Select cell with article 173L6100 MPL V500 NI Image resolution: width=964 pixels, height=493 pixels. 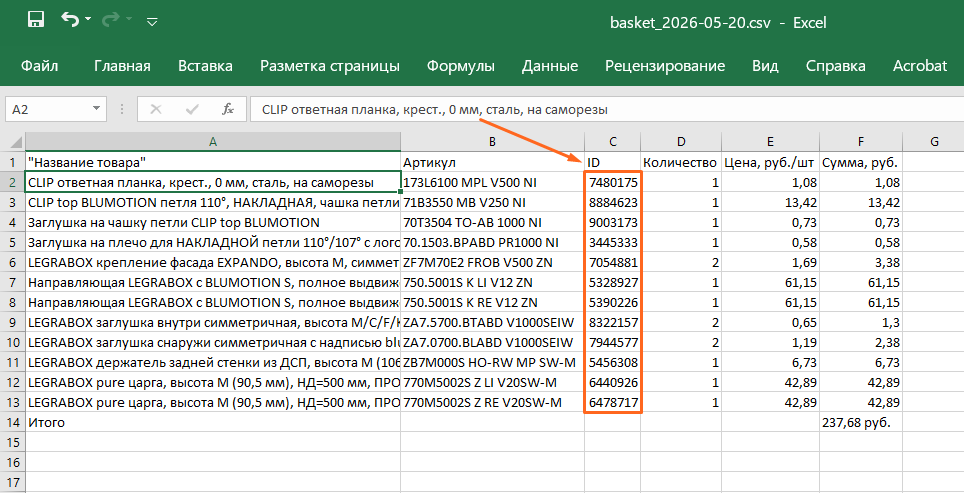pyautogui.click(x=492, y=183)
